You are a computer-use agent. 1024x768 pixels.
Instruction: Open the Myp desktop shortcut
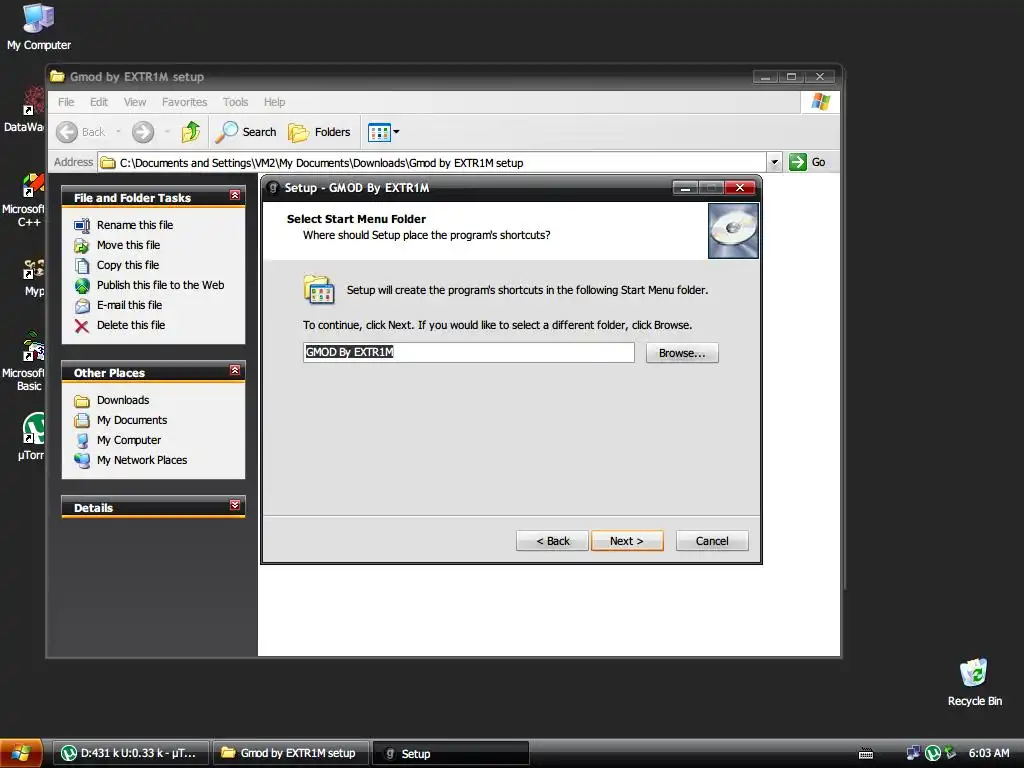34,278
